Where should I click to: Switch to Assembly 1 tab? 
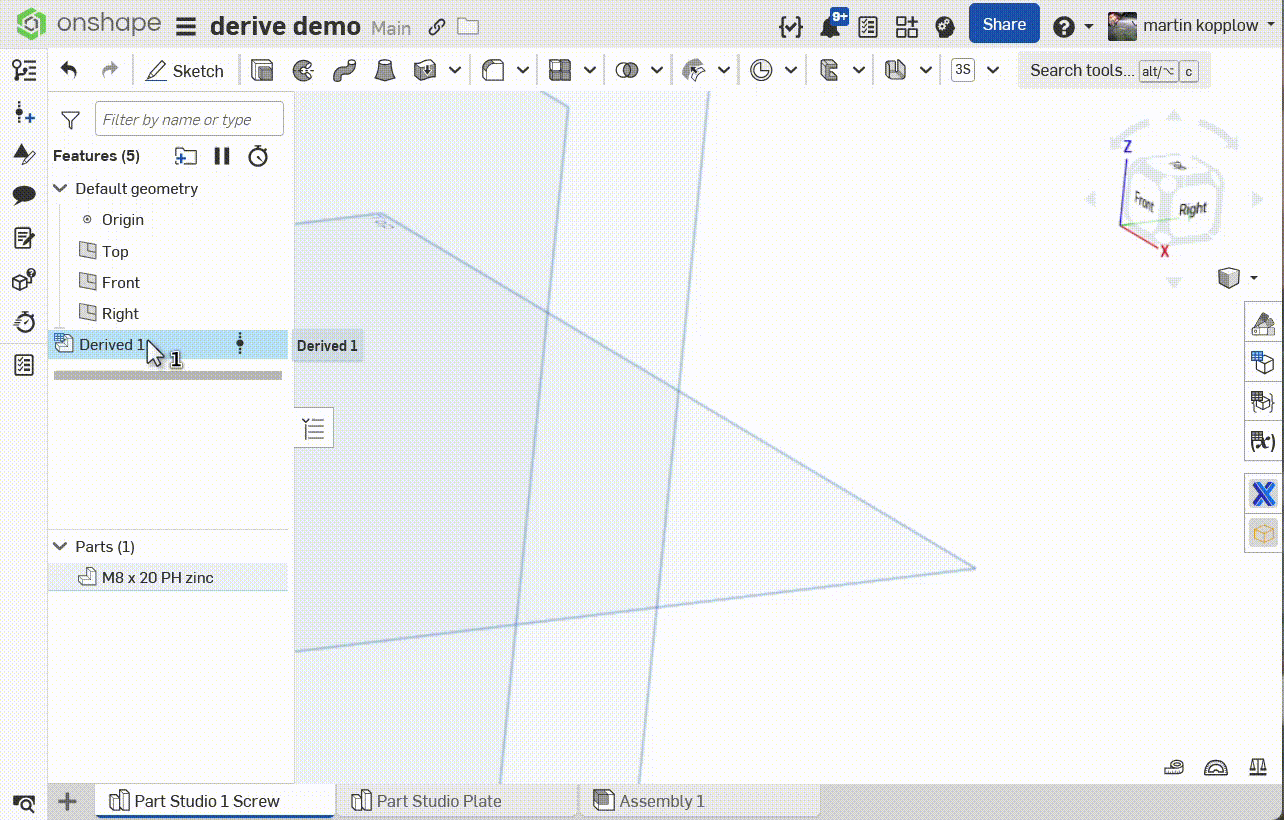click(x=700, y=800)
